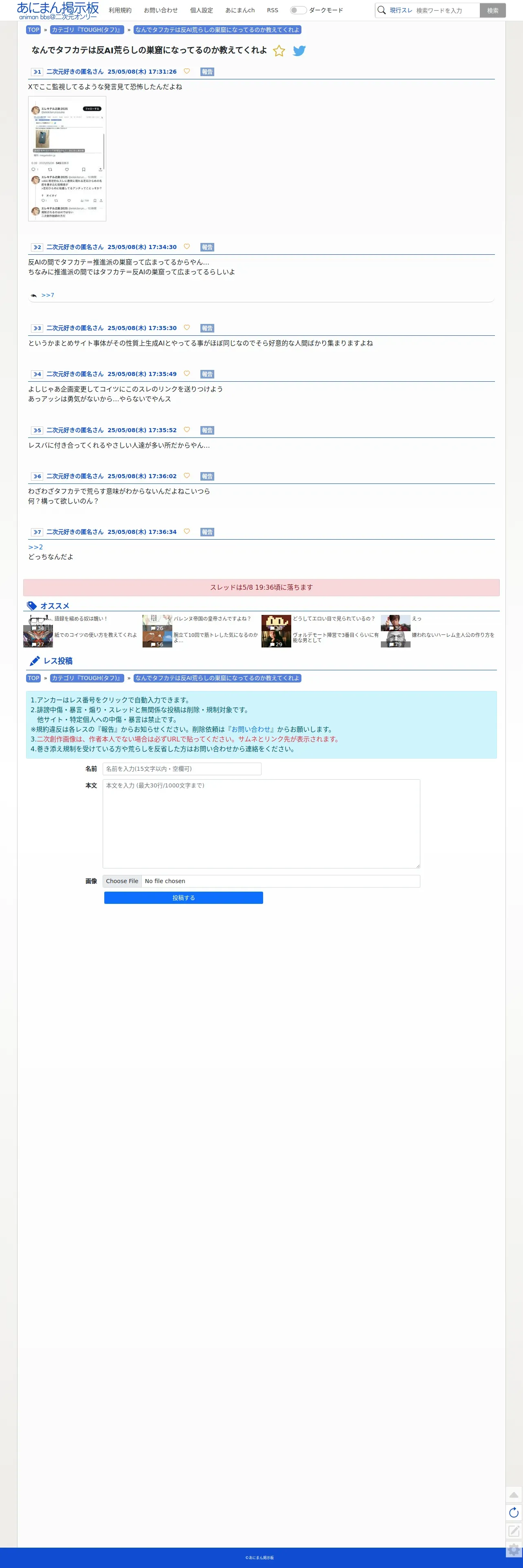Click the bottom TOP breadcrumb above the form
The height and width of the screenshot is (1568, 523).
[x=33, y=678]
